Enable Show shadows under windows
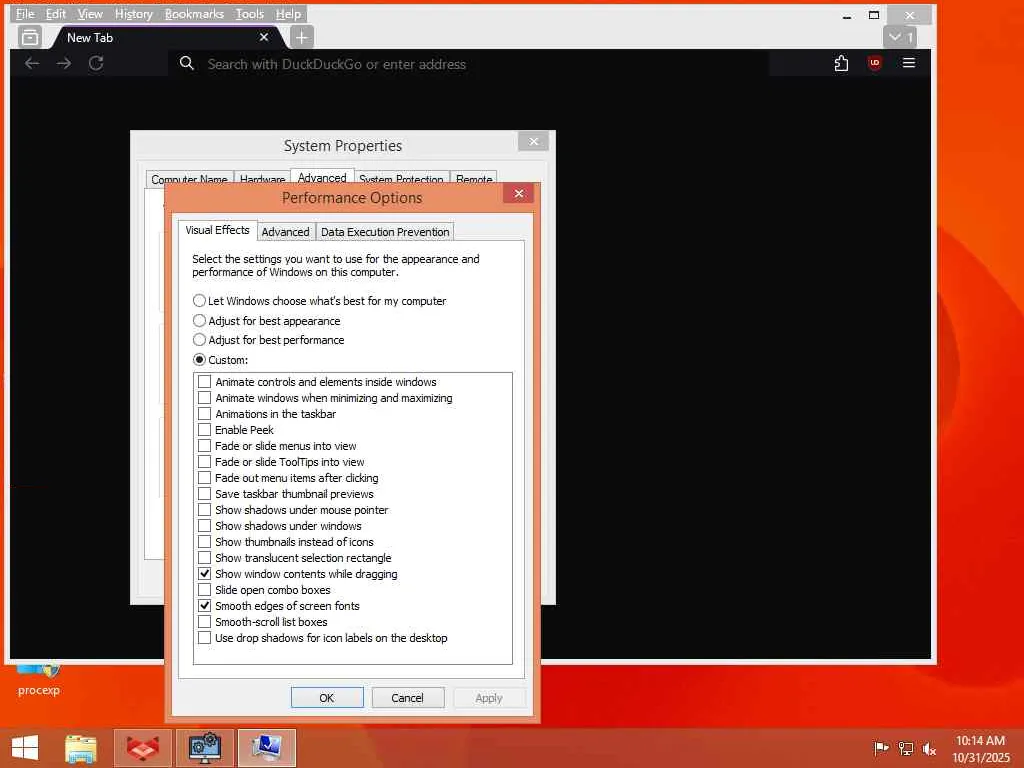Screen dimensions: 1024x768 [x=204, y=526]
